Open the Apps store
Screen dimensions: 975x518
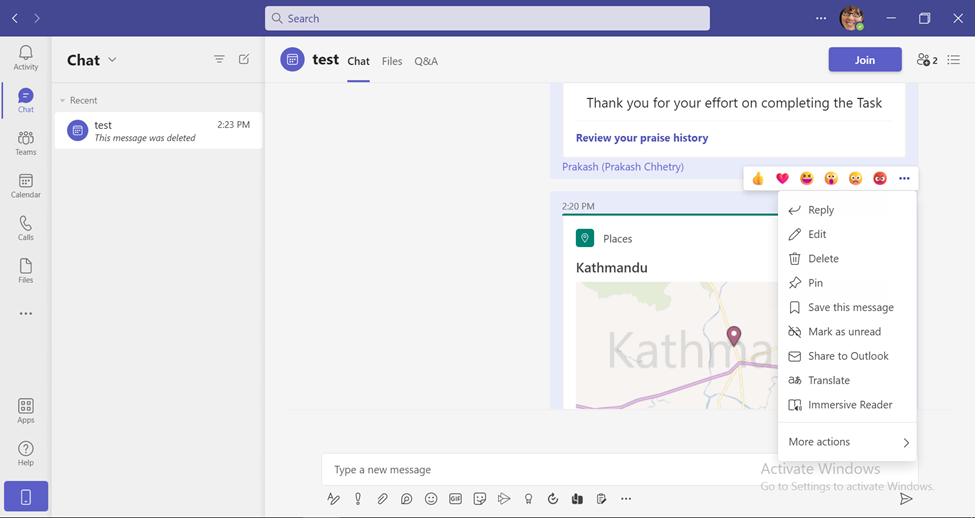point(25,411)
